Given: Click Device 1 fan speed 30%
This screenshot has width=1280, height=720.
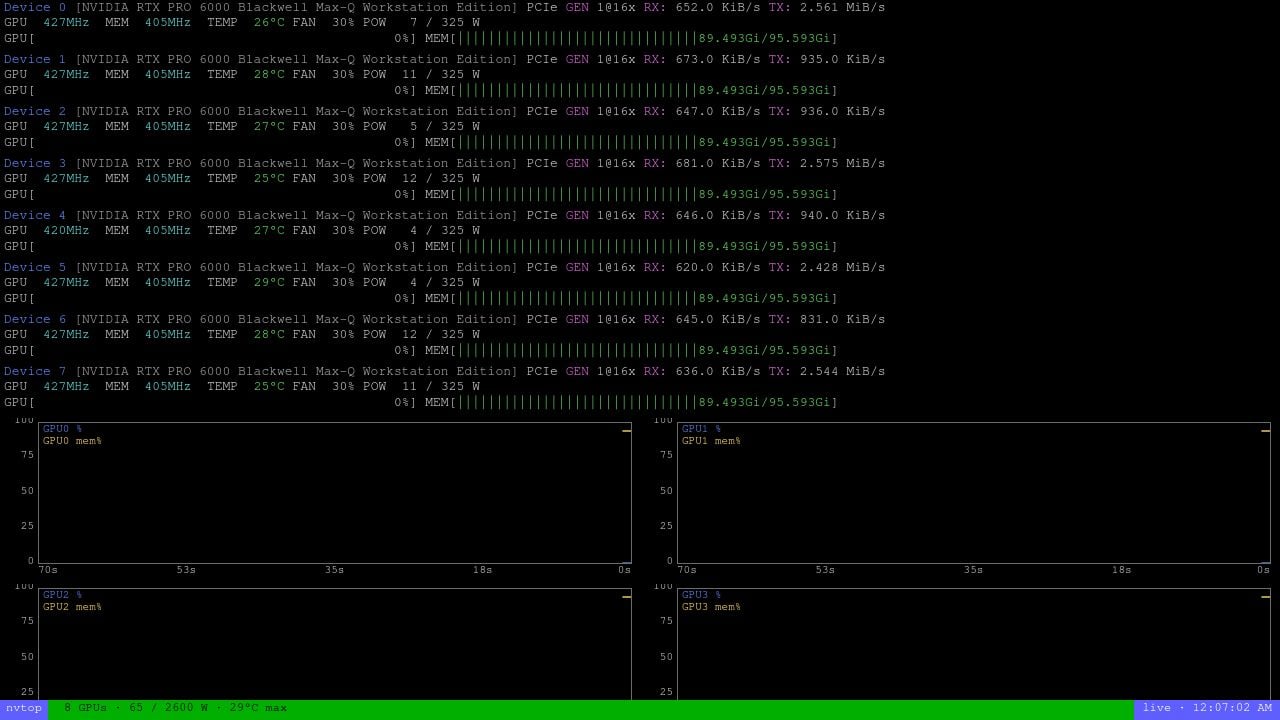Looking at the screenshot, I should point(343,74).
